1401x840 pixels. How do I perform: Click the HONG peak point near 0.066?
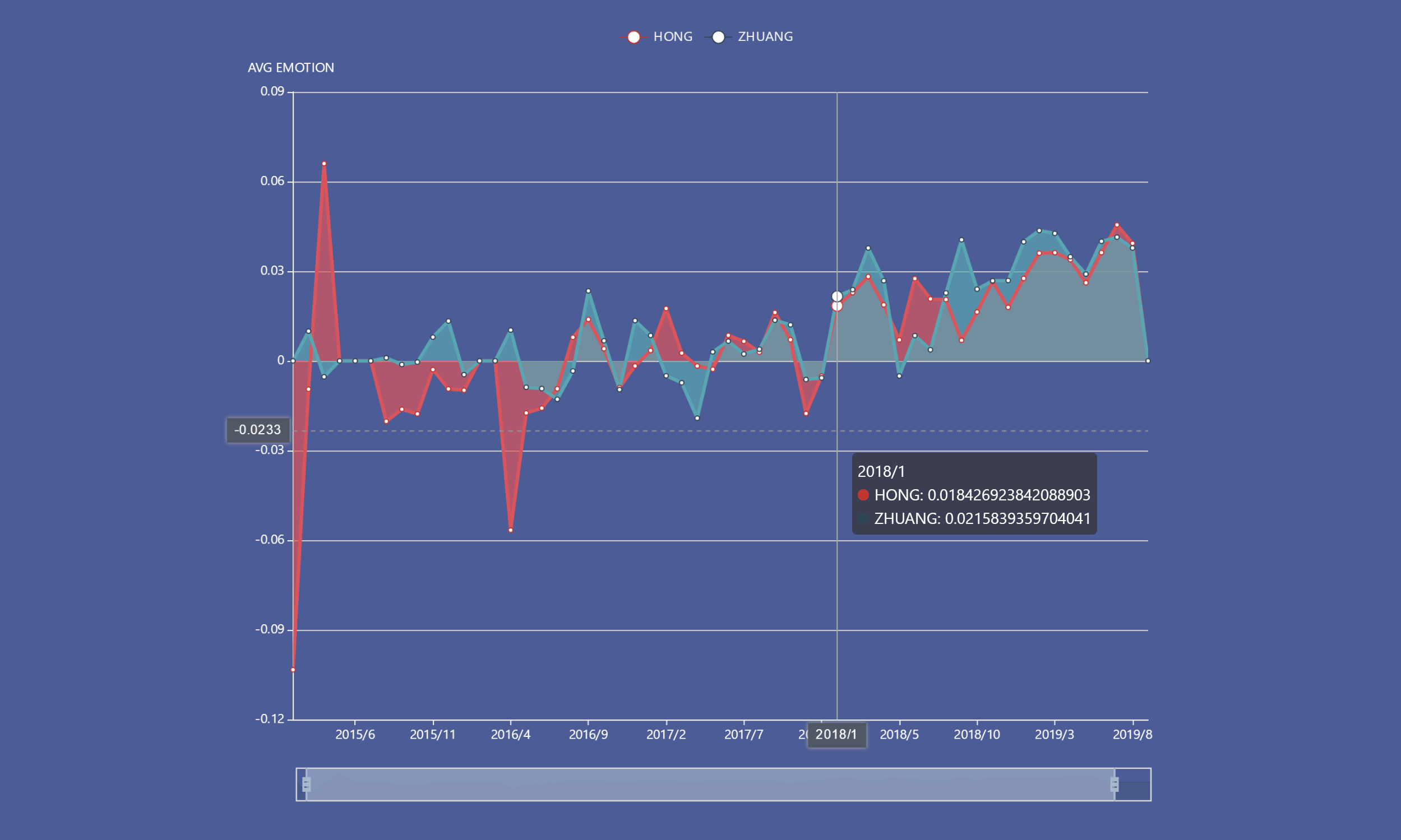pyautogui.click(x=324, y=164)
